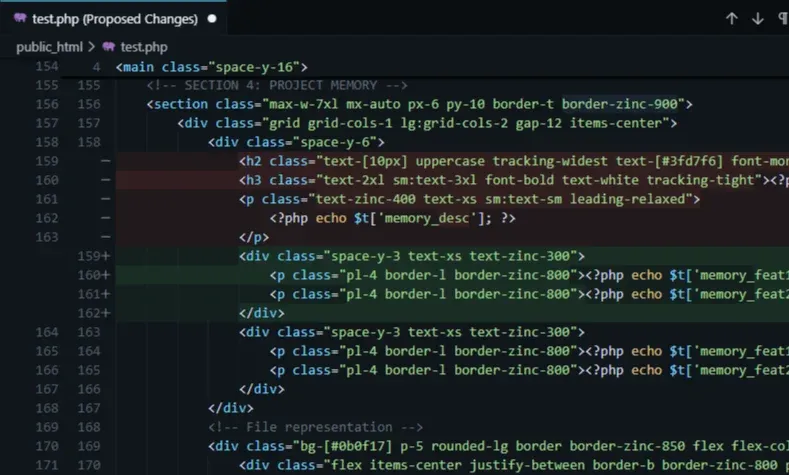The width and height of the screenshot is (789, 475).
Task: Click the PHP elephant icon in the editor tab
Action: tap(20, 19)
